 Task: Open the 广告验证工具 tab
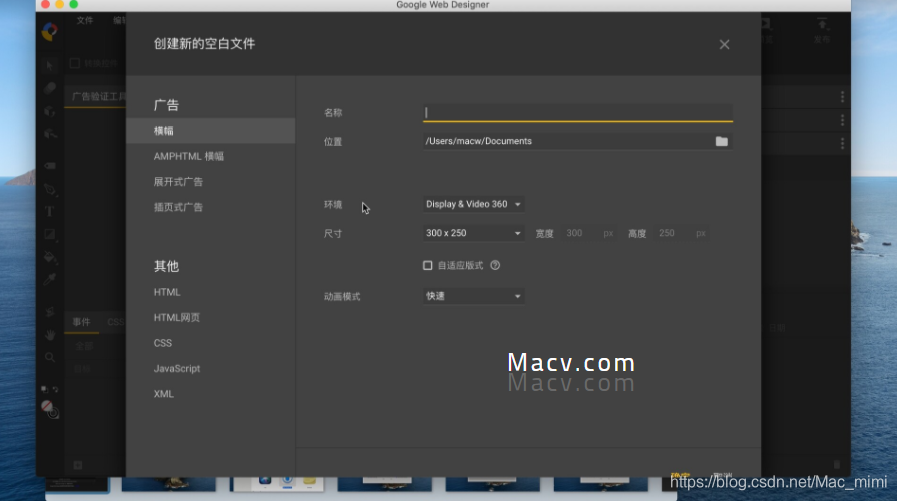point(98,96)
